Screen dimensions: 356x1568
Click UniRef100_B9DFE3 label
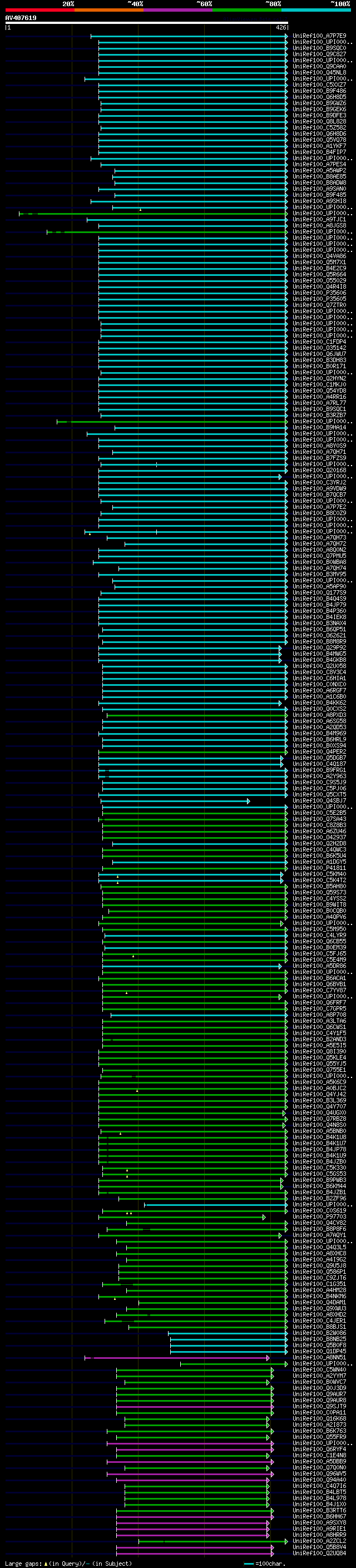point(319,115)
